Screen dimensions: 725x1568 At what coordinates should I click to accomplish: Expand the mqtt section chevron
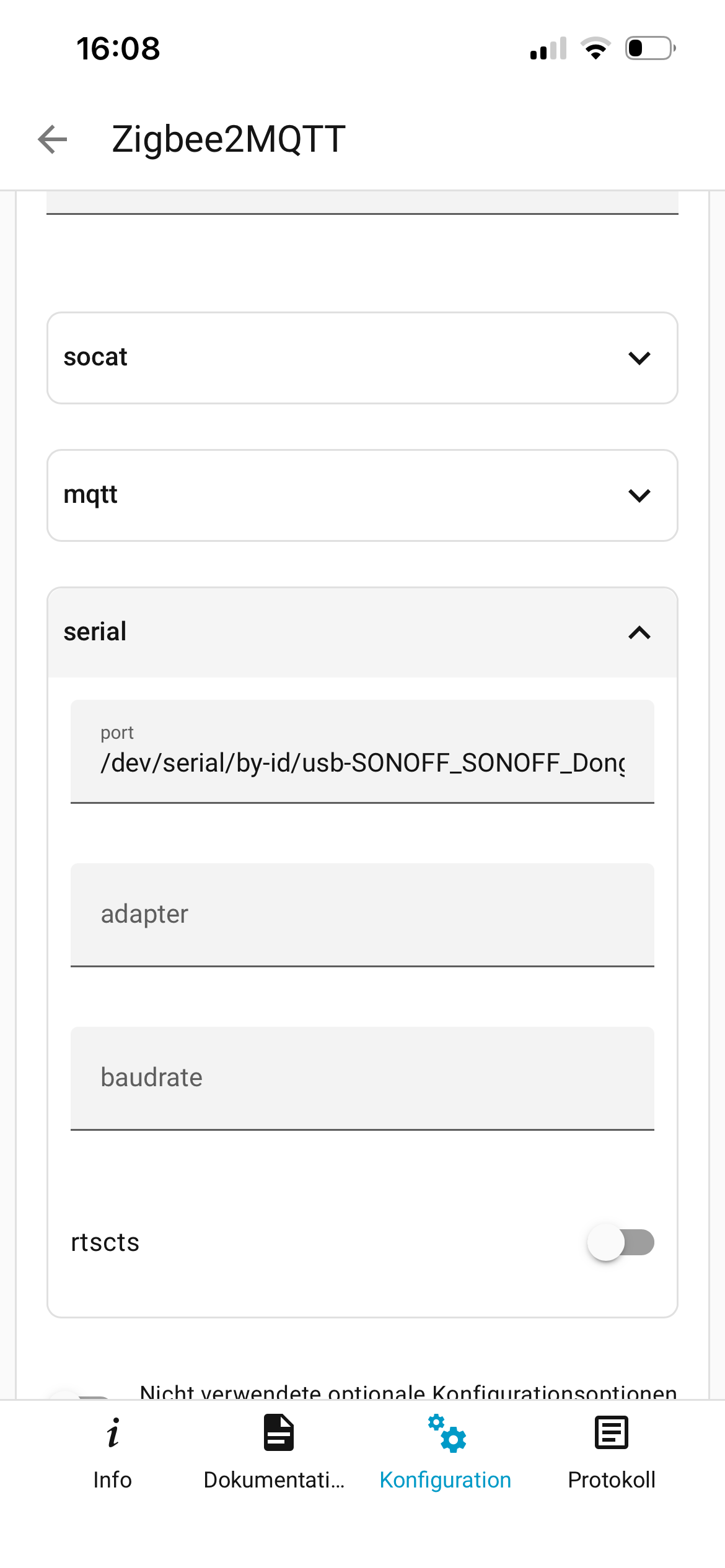[x=639, y=495]
